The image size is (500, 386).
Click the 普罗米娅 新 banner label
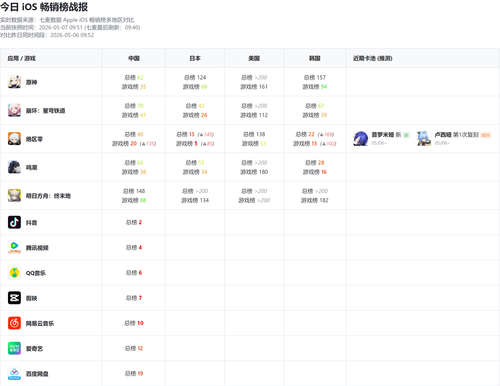coord(390,135)
